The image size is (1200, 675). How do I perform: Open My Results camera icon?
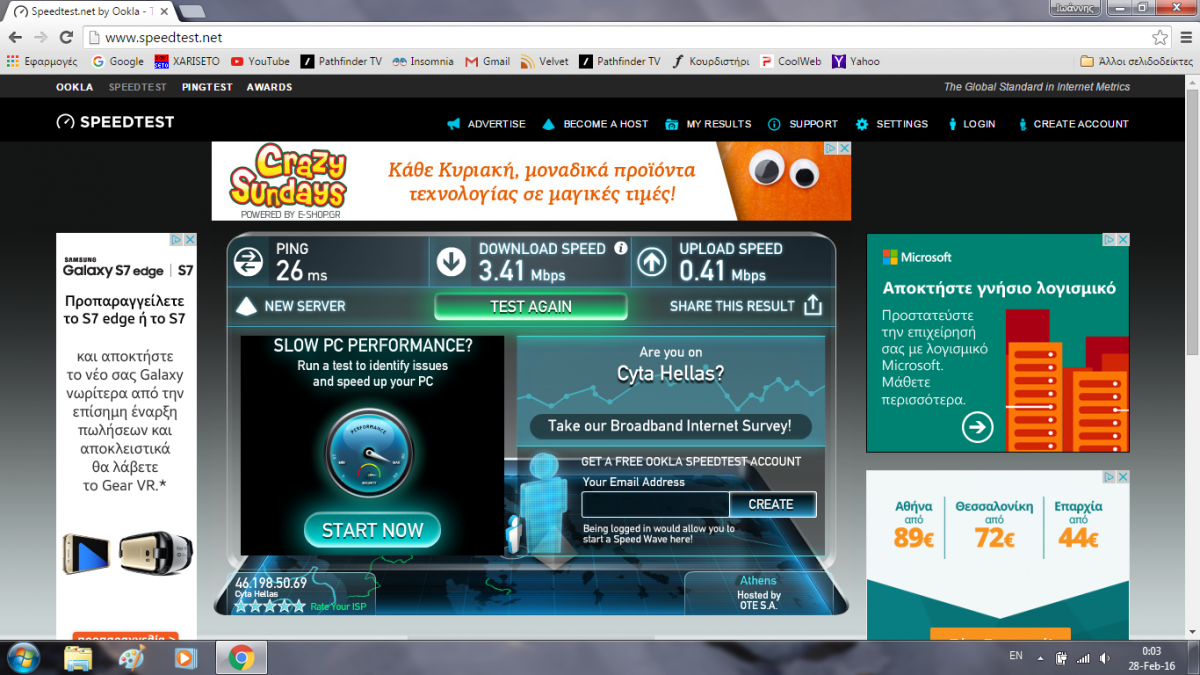click(672, 124)
